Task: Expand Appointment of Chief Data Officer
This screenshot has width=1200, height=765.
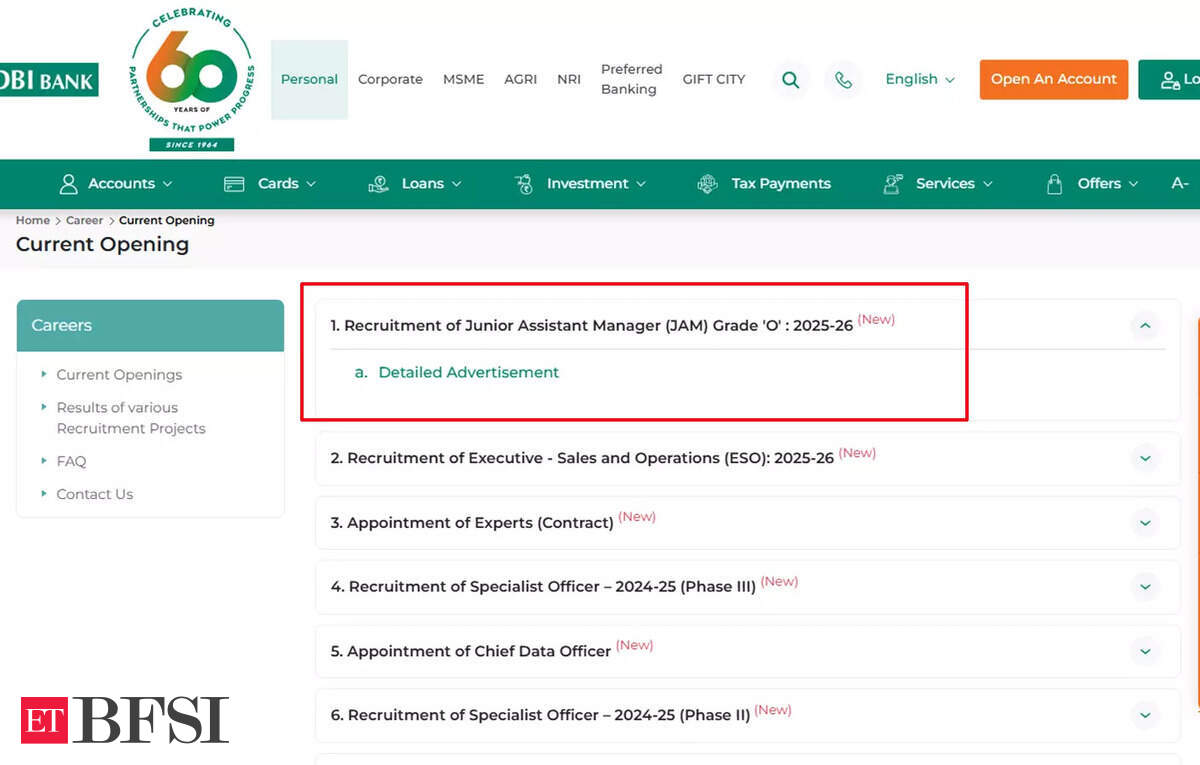Action: click(1145, 651)
